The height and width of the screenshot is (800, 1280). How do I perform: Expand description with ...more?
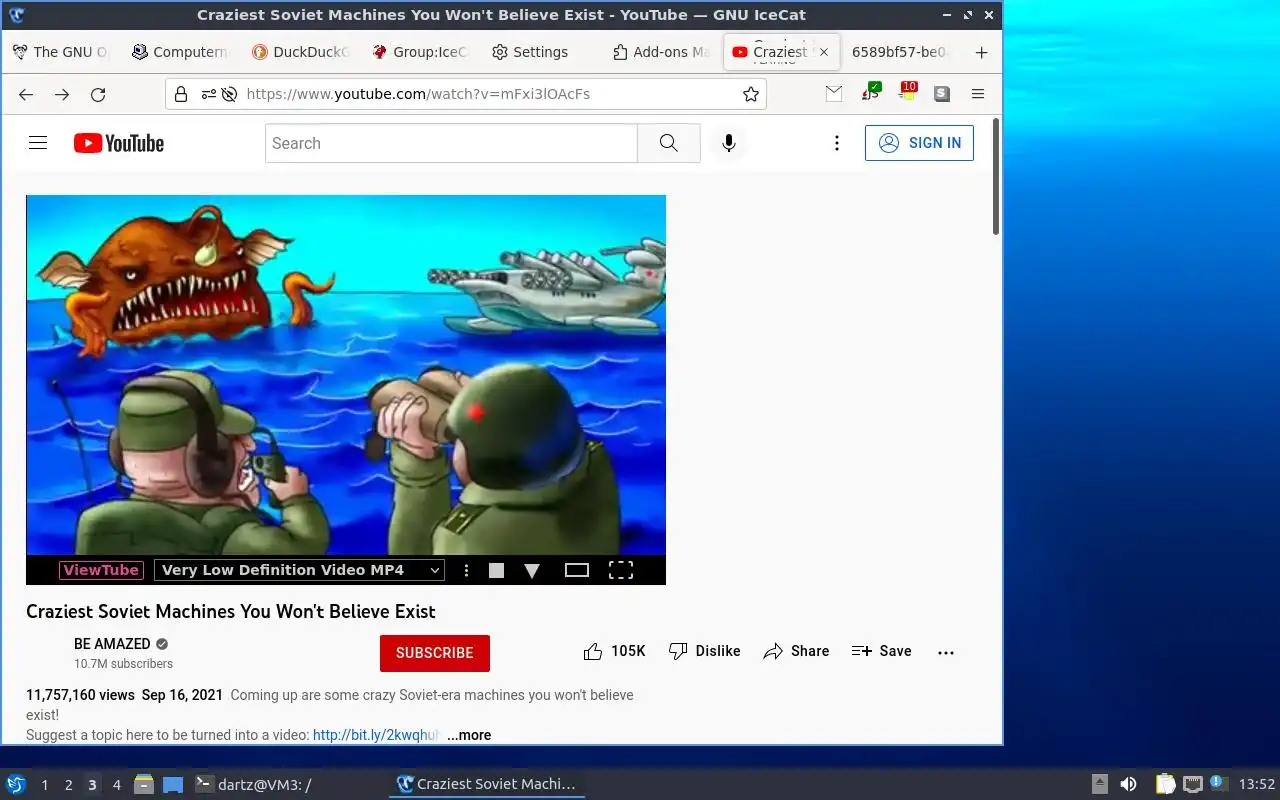point(469,735)
